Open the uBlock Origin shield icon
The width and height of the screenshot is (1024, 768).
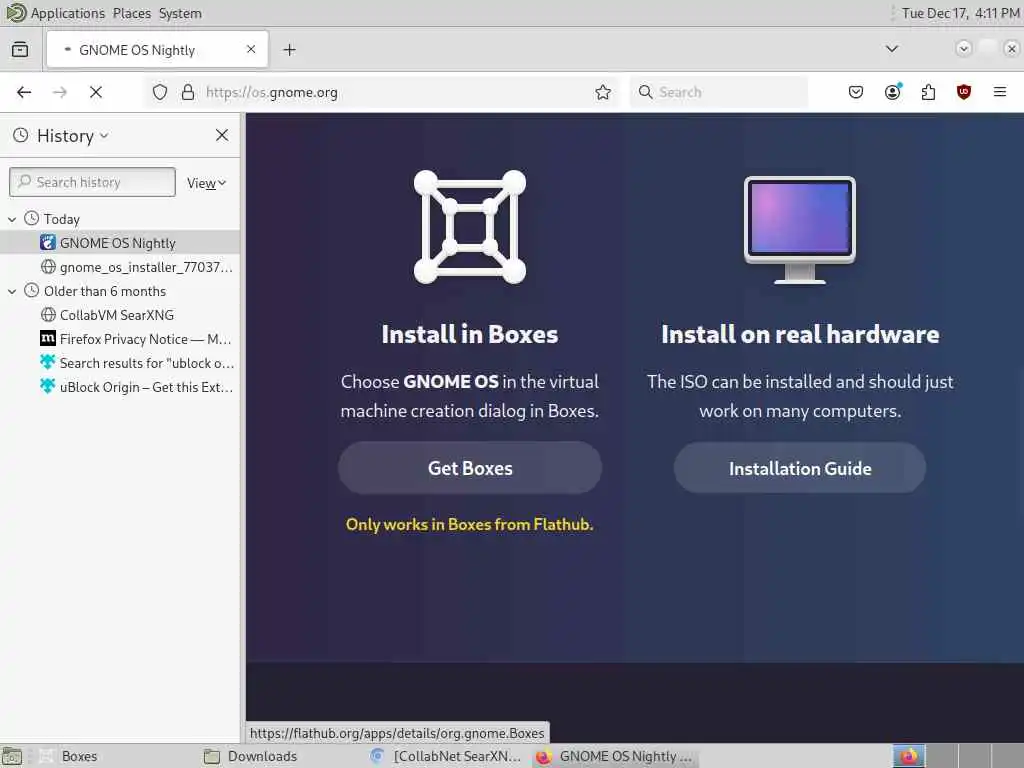(963, 92)
